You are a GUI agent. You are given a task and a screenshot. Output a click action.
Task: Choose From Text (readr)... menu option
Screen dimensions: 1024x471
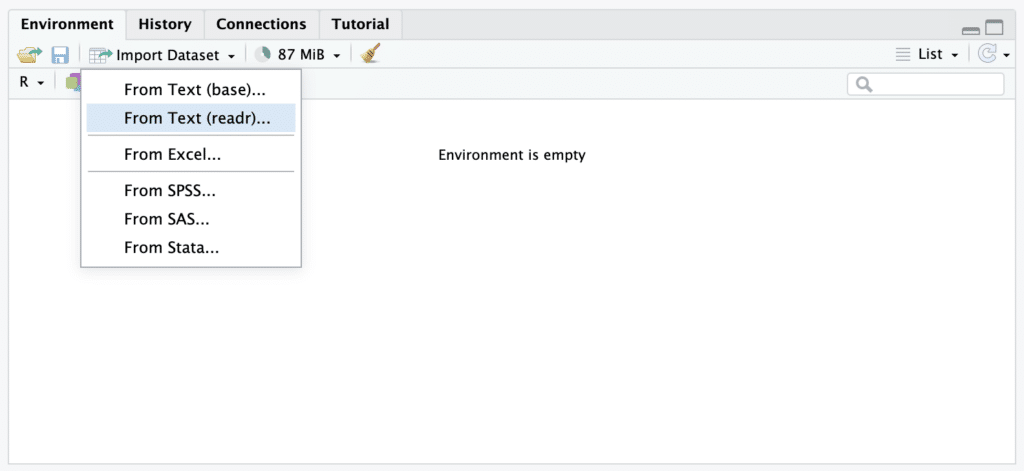point(197,118)
